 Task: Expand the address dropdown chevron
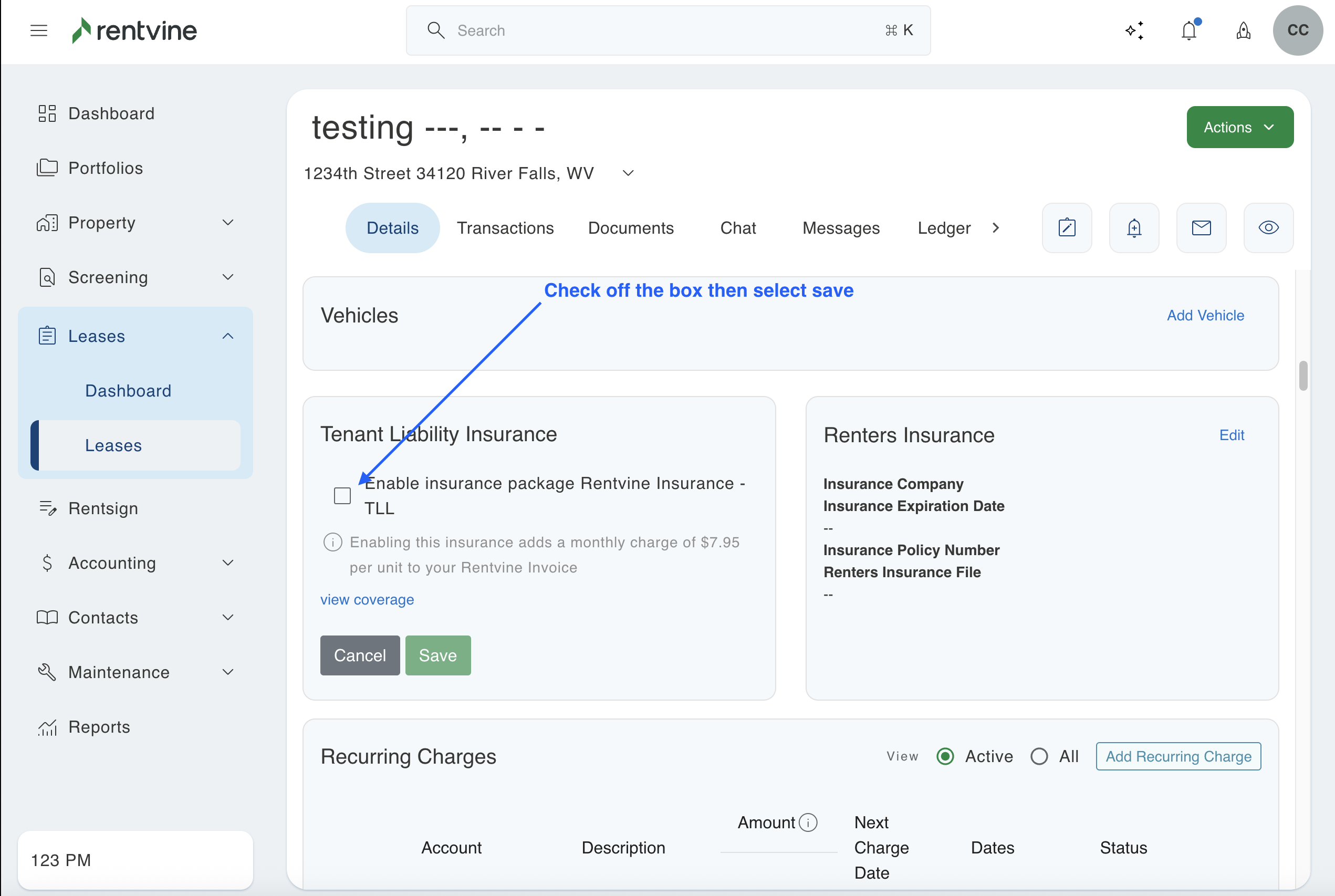(628, 173)
